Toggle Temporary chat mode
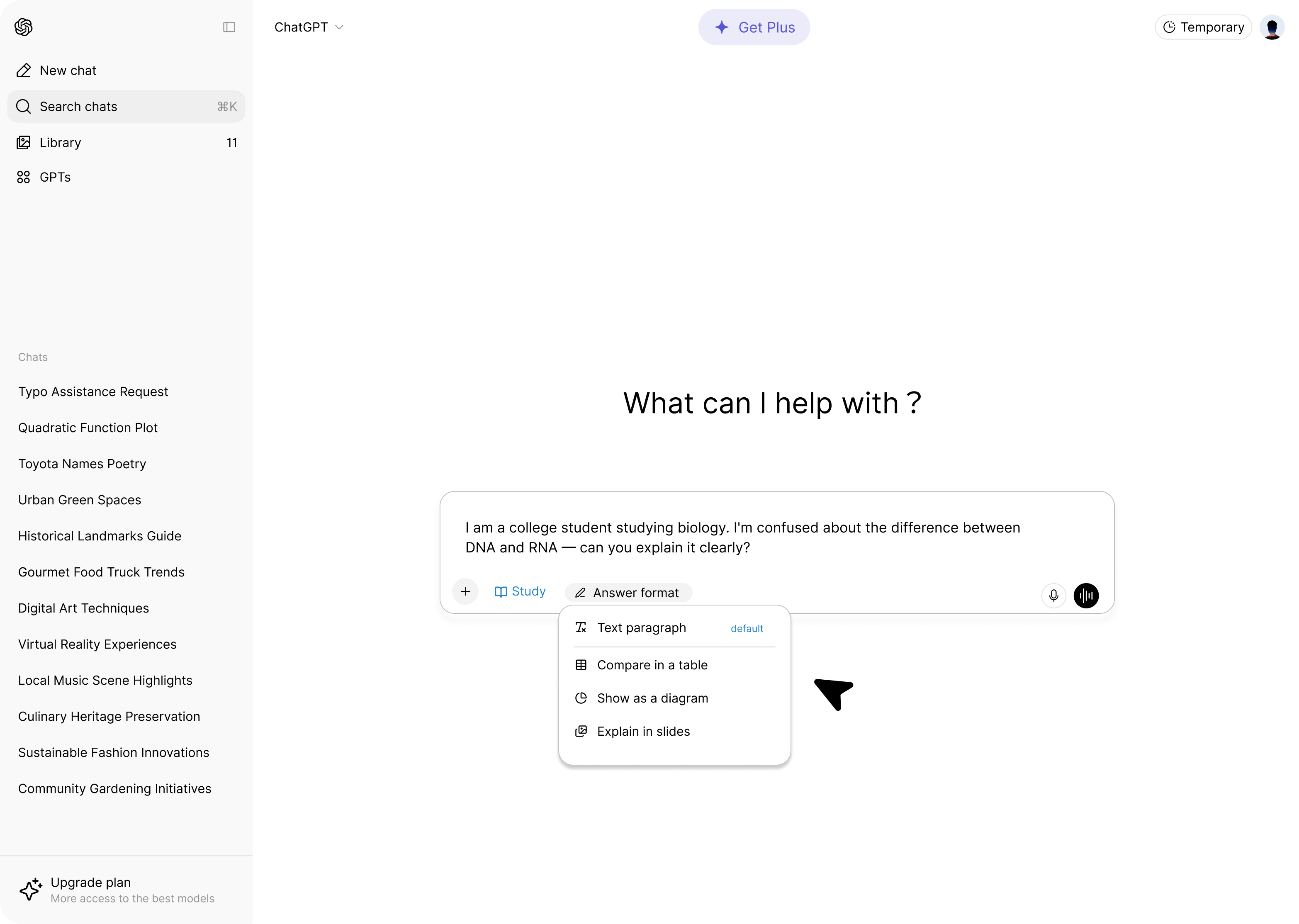 pyautogui.click(x=1204, y=27)
